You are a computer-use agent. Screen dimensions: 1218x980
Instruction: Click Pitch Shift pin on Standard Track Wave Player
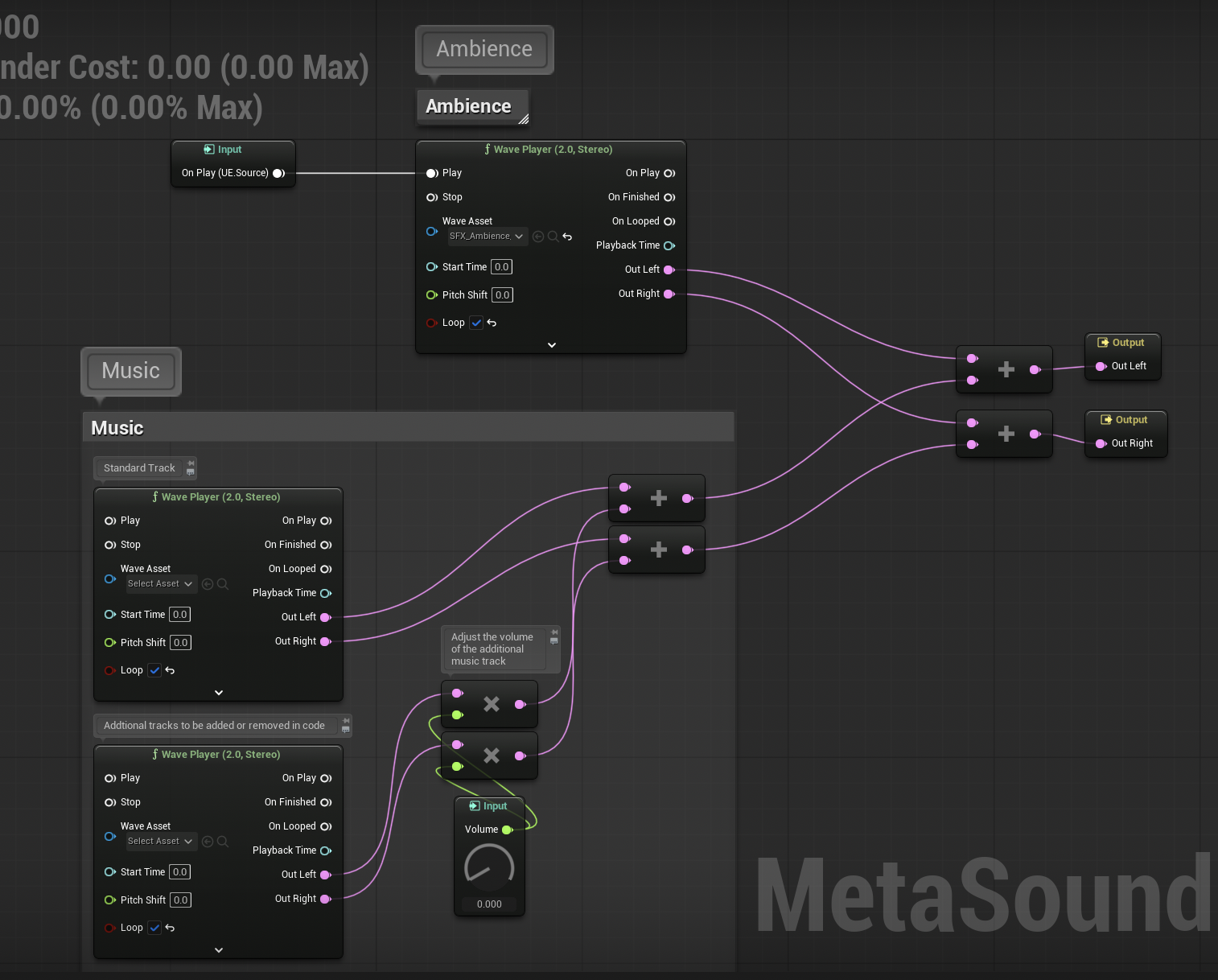click(x=110, y=642)
